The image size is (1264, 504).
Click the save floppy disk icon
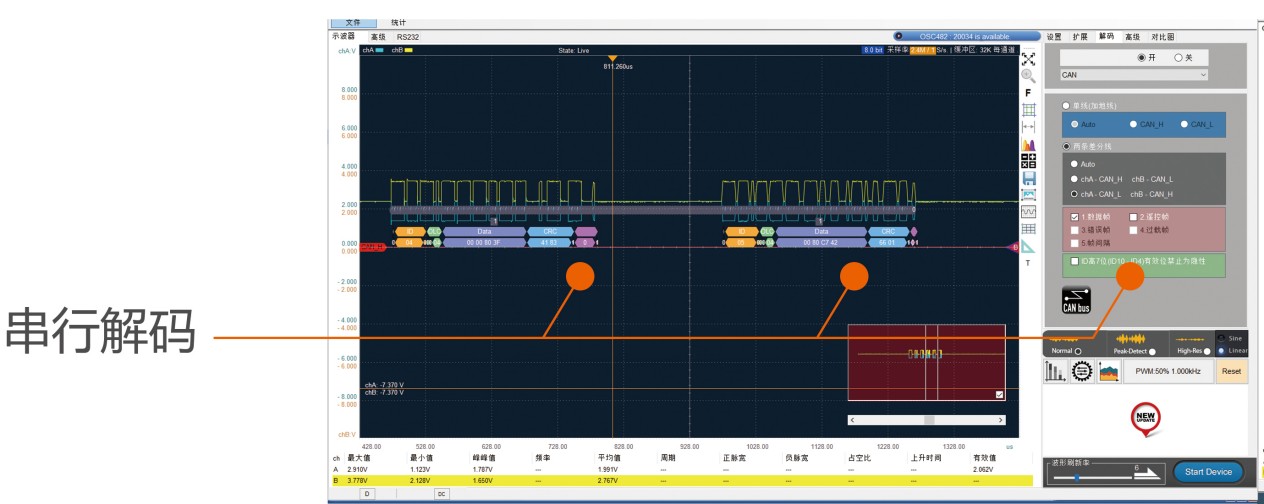[x=1027, y=178]
